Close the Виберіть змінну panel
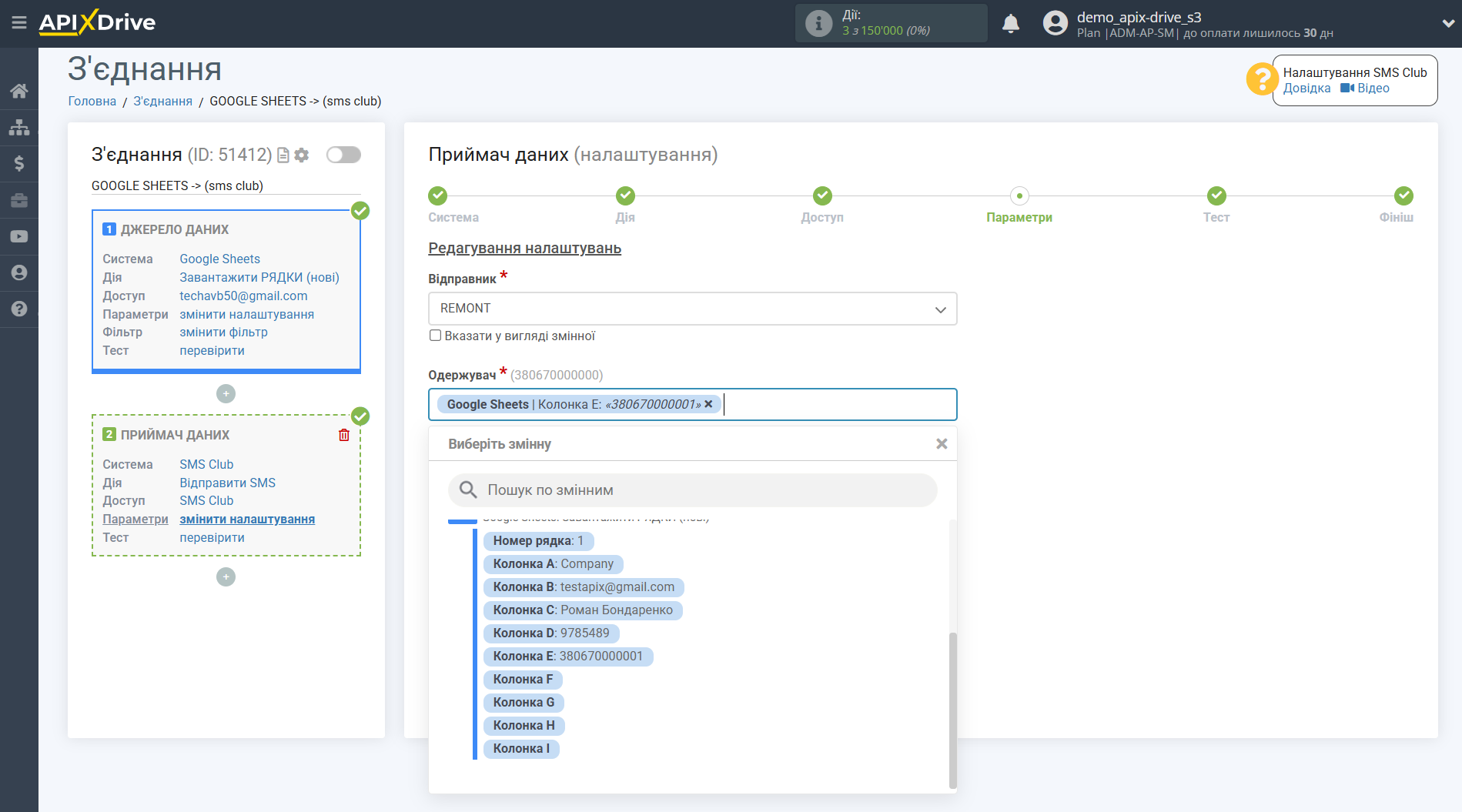 coord(941,444)
